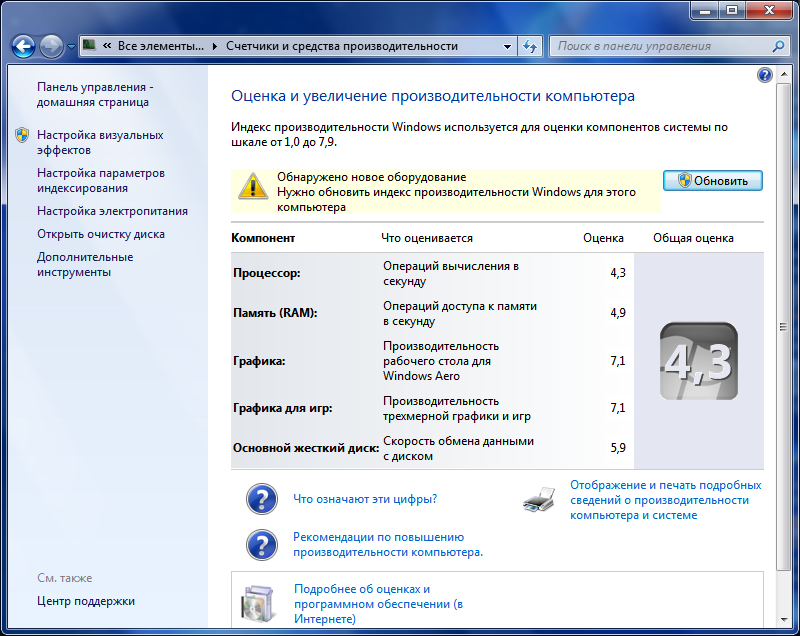This screenshot has width=800, height=636.
Task: Open 'Рекомендации по повышению производительности компьютера' link
Action: [x=388, y=544]
